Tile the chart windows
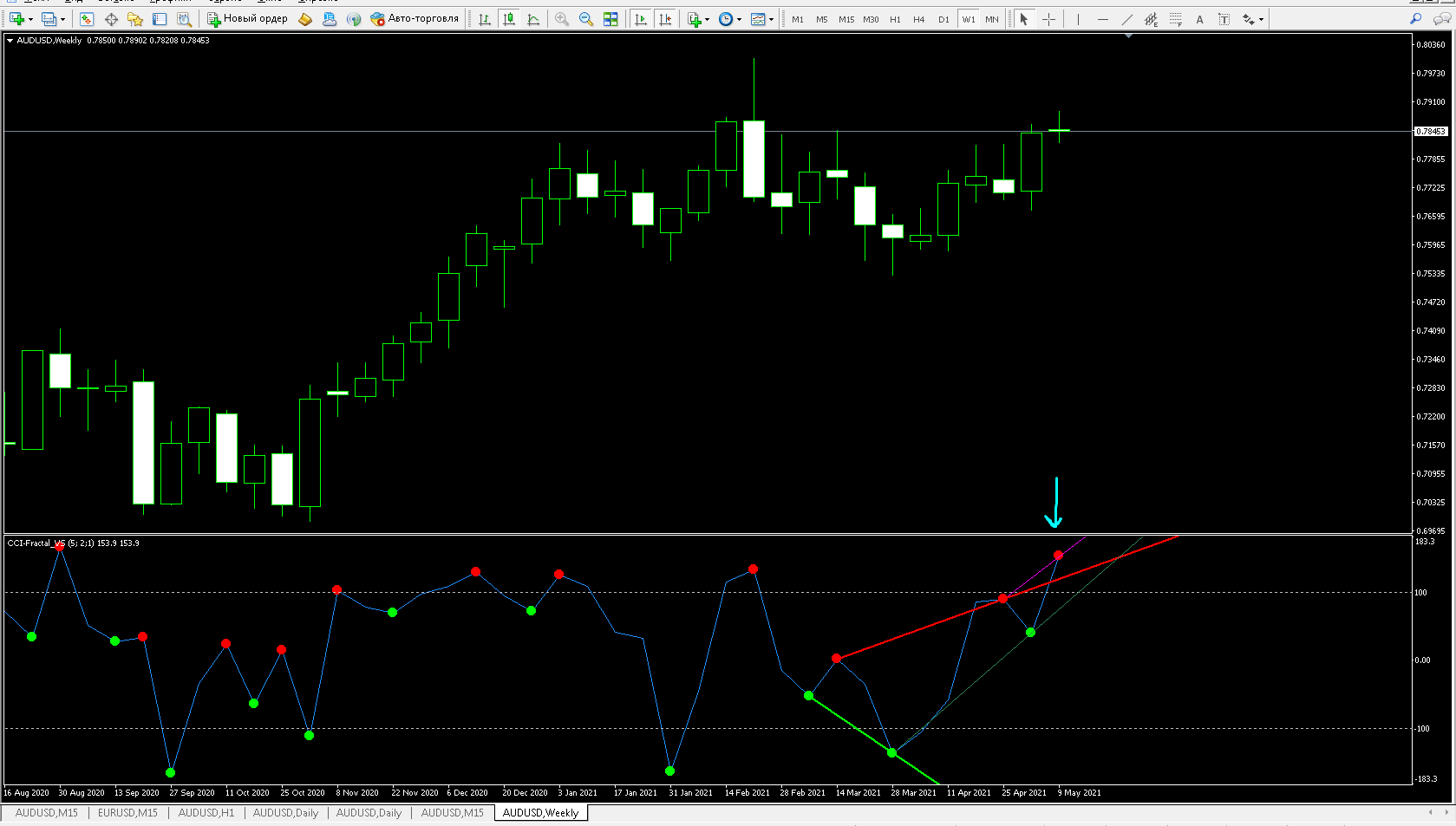 (x=610, y=19)
